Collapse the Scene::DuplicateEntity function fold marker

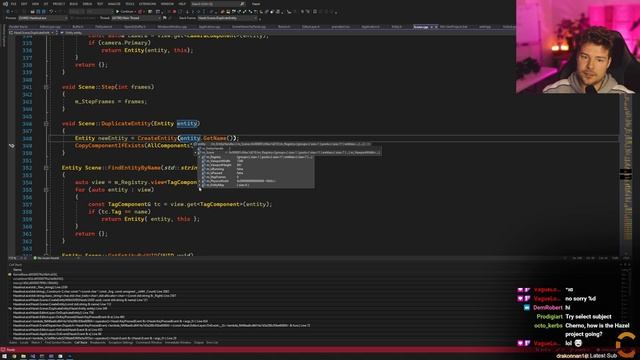(46, 124)
